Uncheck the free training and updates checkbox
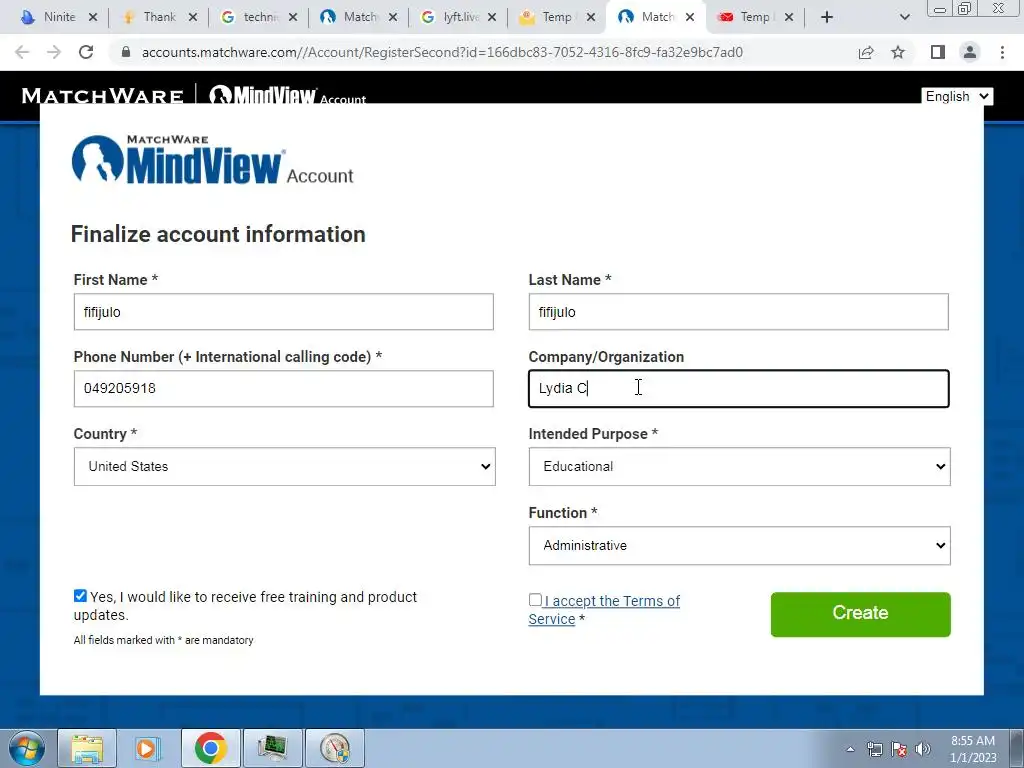This screenshot has width=1024, height=768. click(x=80, y=596)
